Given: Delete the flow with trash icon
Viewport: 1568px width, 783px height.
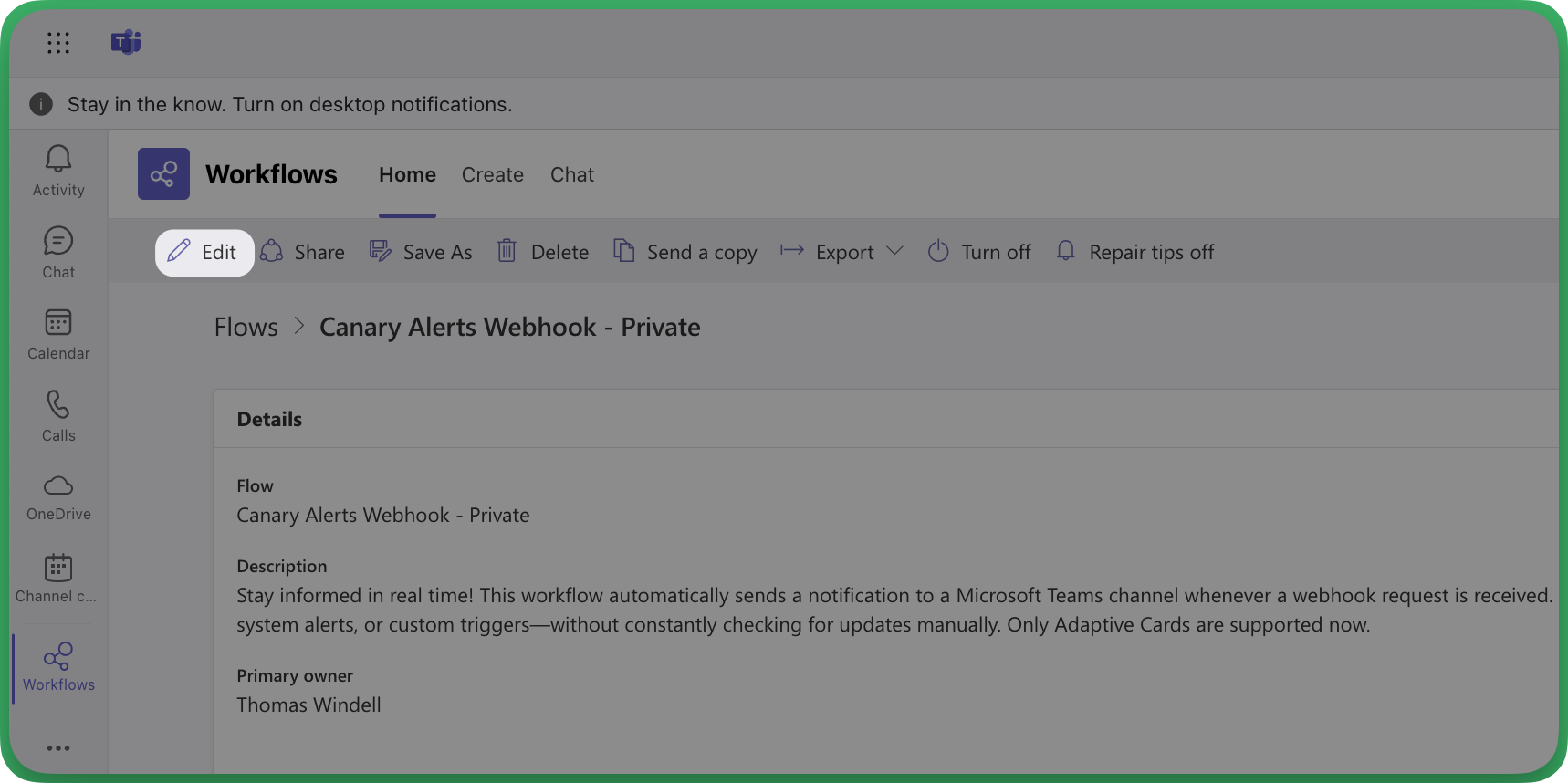Looking at the screenshot, I should click(x=543, y=252).
